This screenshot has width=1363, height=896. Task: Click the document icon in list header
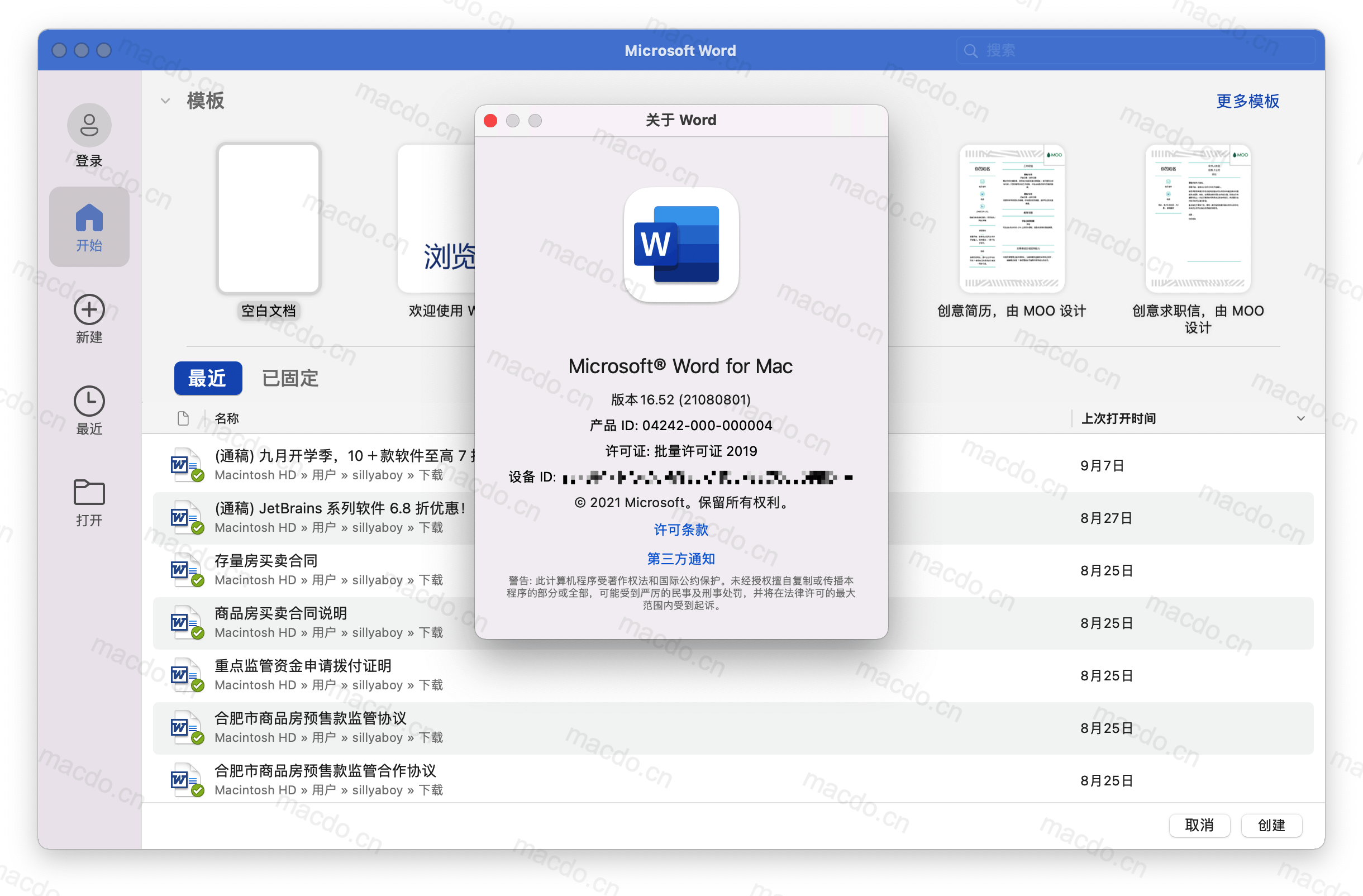[x=183, y=418]
